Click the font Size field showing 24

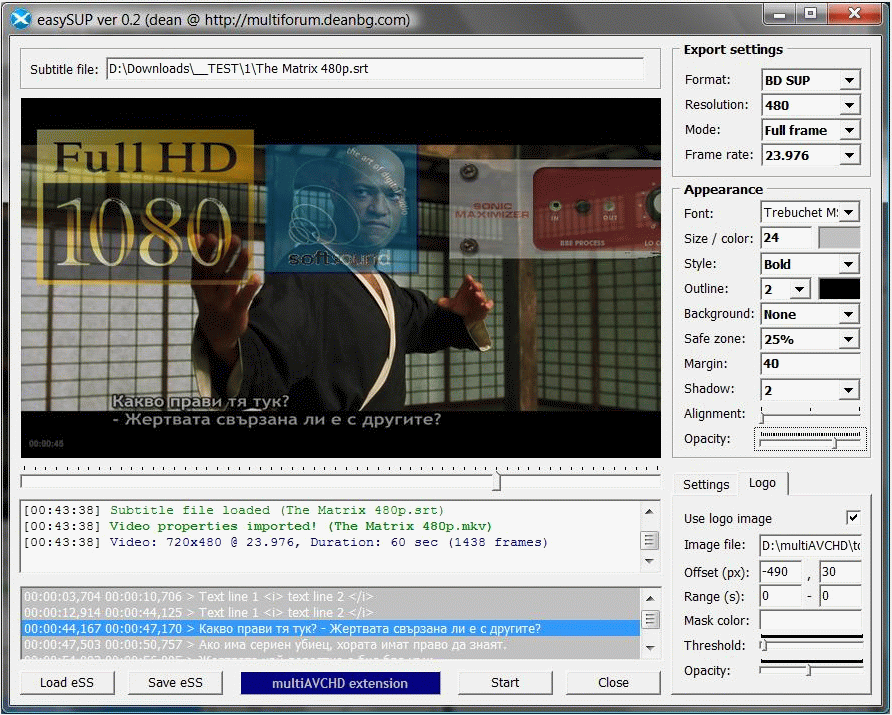[786, 238]
